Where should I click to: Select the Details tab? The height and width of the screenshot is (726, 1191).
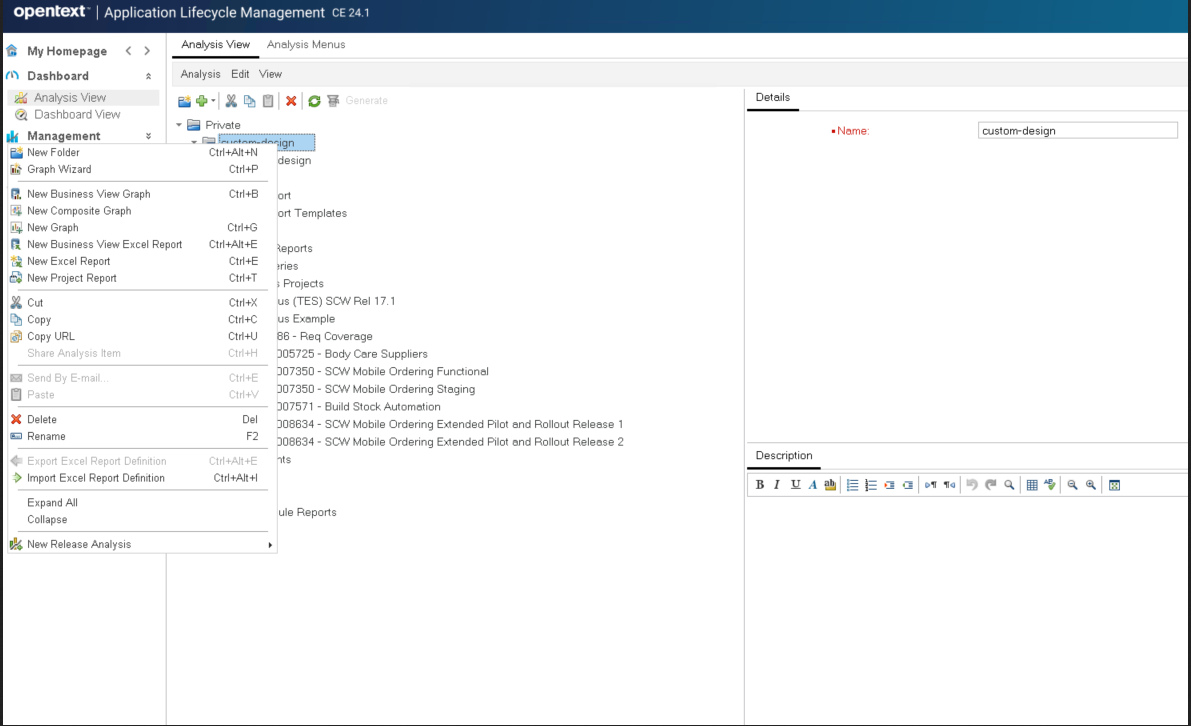tap(772, 97)
